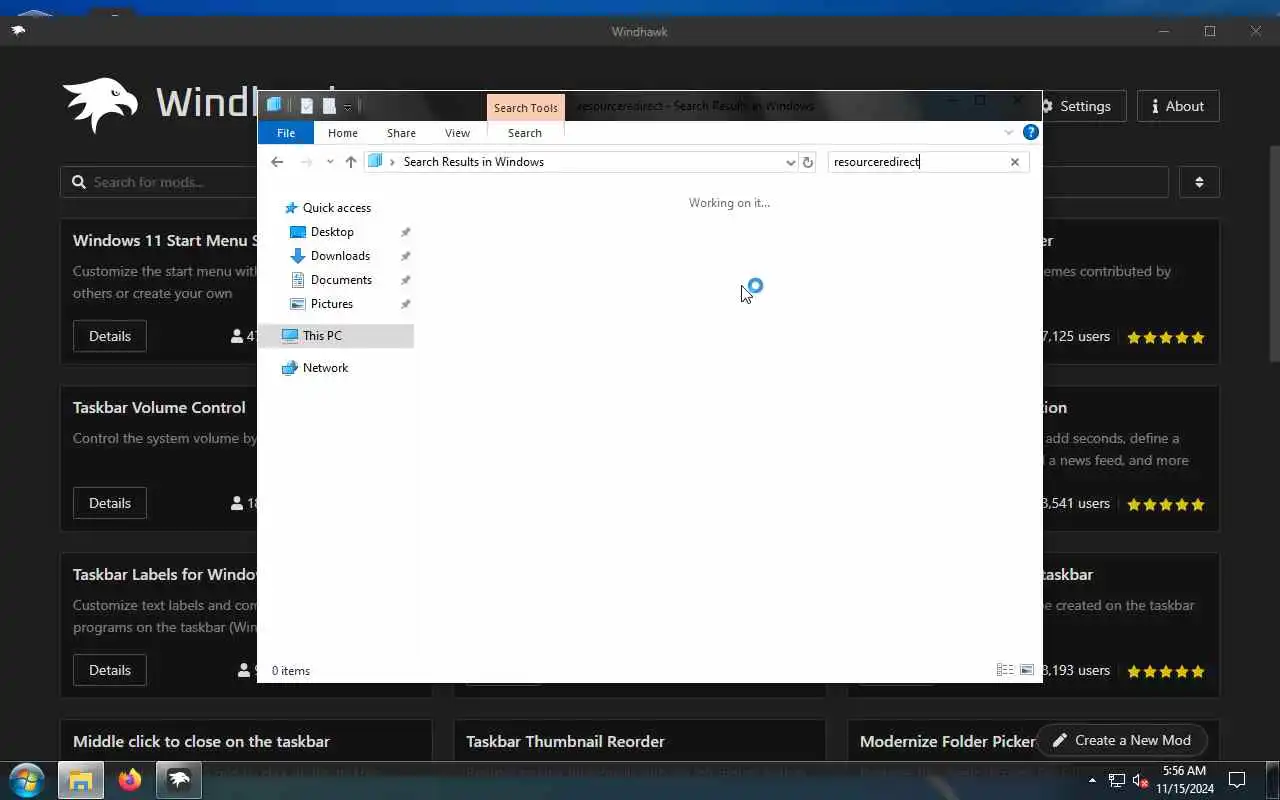Show hidden system tray icons
The height and width of the screenshot is (800, 1280).
pyautogui.click(x=1092, y=780)
